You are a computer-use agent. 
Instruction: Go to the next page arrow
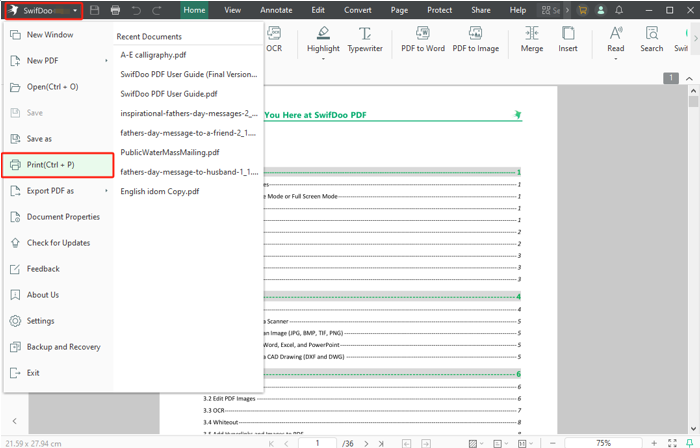[366, 444]
